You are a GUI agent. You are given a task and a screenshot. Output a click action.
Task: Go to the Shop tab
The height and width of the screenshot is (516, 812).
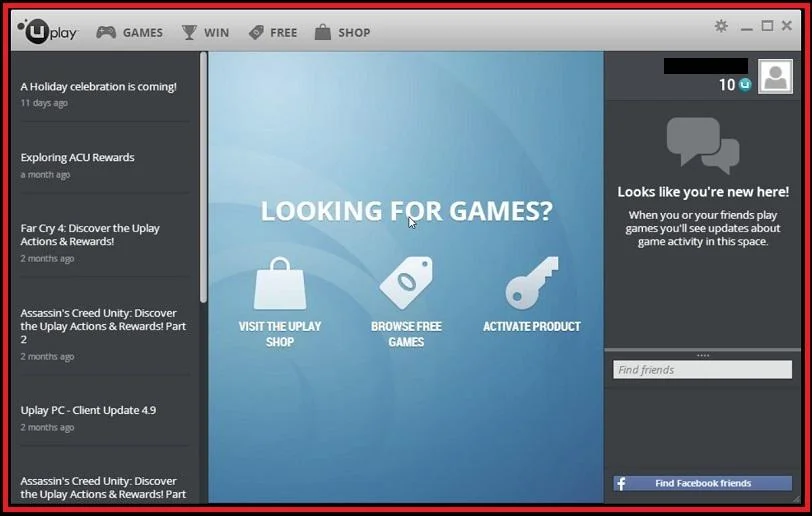342,32
